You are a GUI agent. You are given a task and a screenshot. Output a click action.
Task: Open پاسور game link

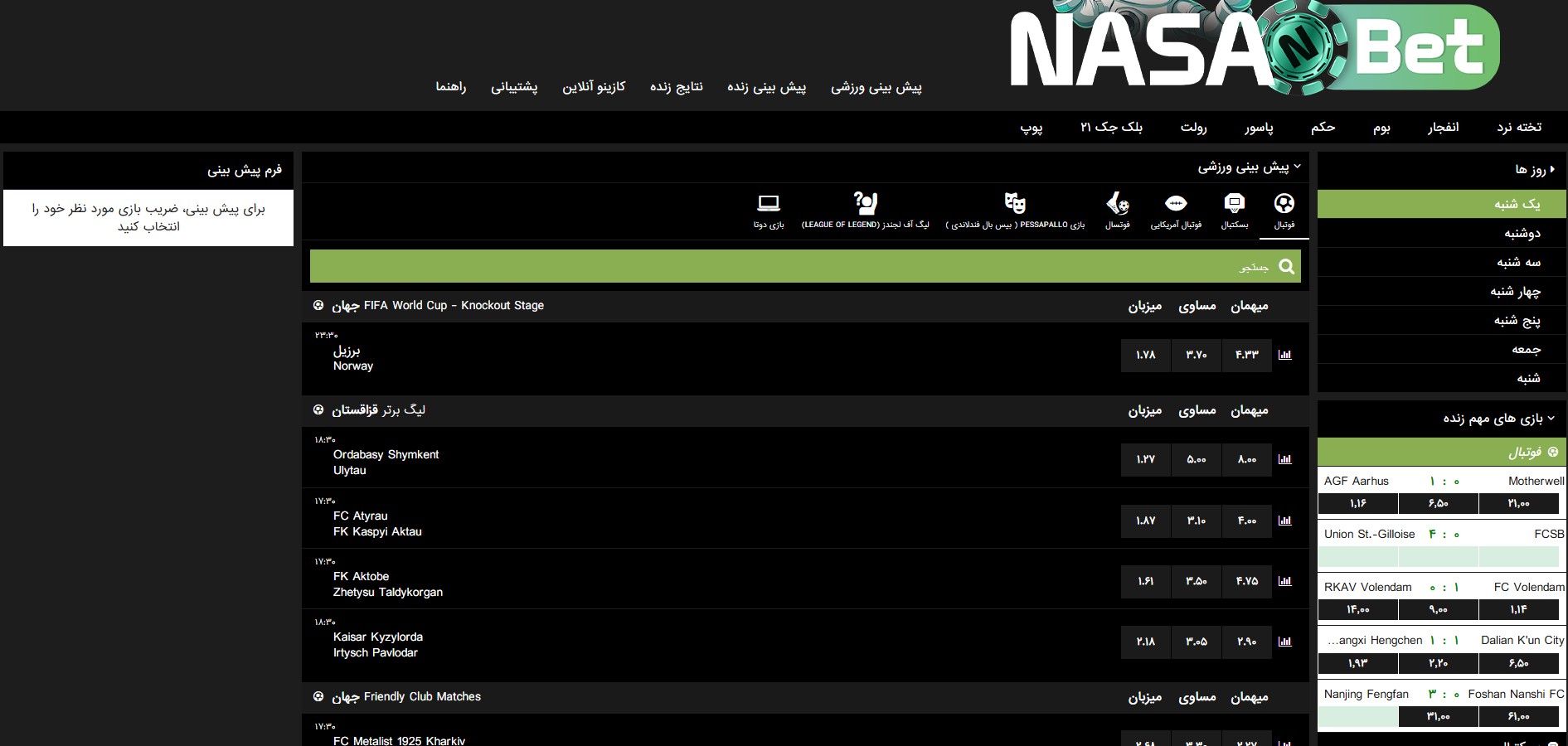pos(1259,127)
